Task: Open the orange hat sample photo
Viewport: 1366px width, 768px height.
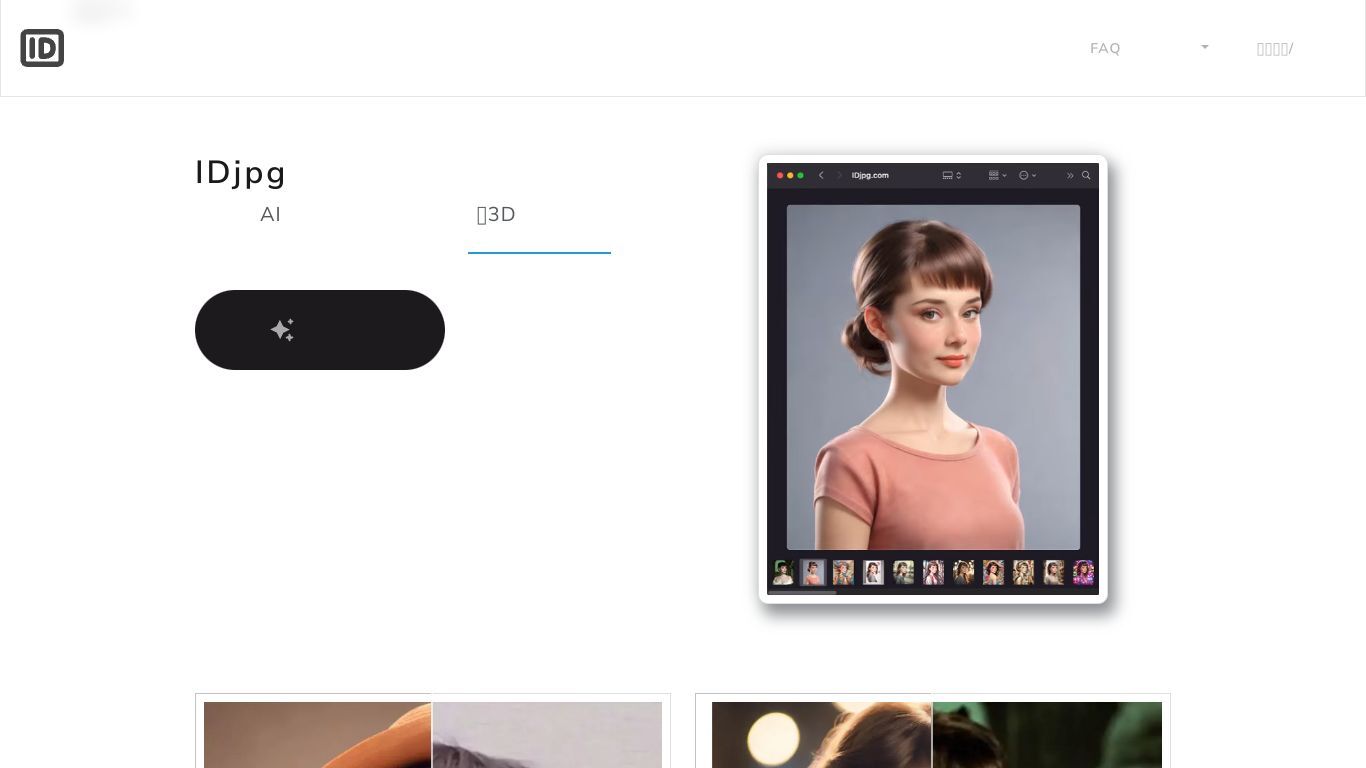Action: point(317,735)
